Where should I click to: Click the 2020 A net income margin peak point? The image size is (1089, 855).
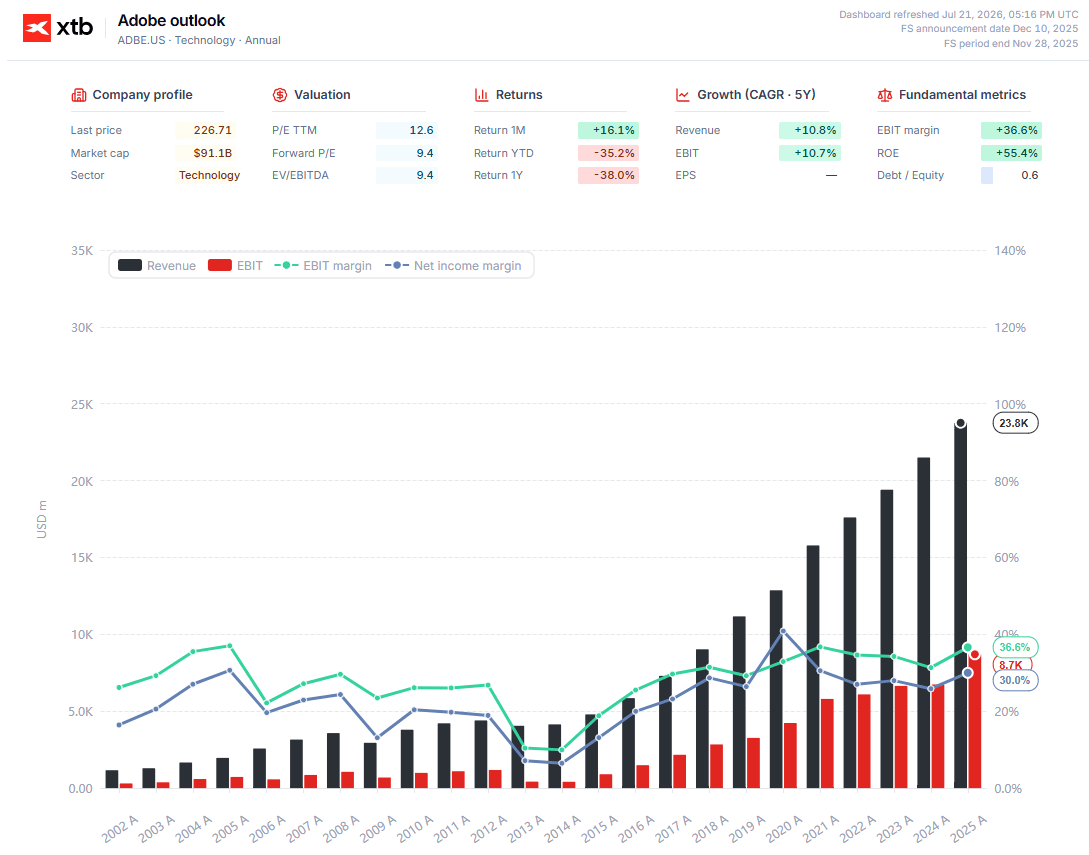pyautogui.click(x=783, y=631)
